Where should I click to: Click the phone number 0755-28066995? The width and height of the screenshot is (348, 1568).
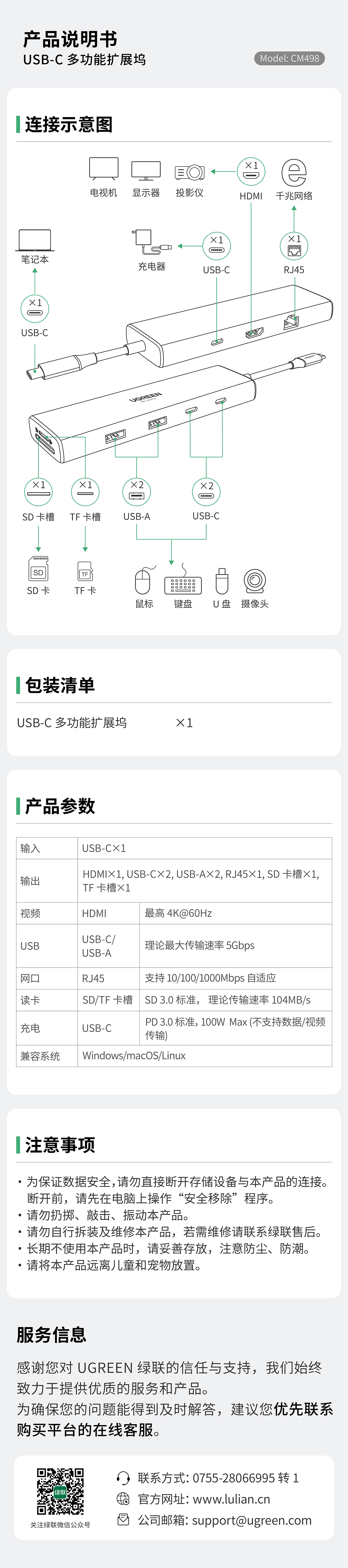233,1478
